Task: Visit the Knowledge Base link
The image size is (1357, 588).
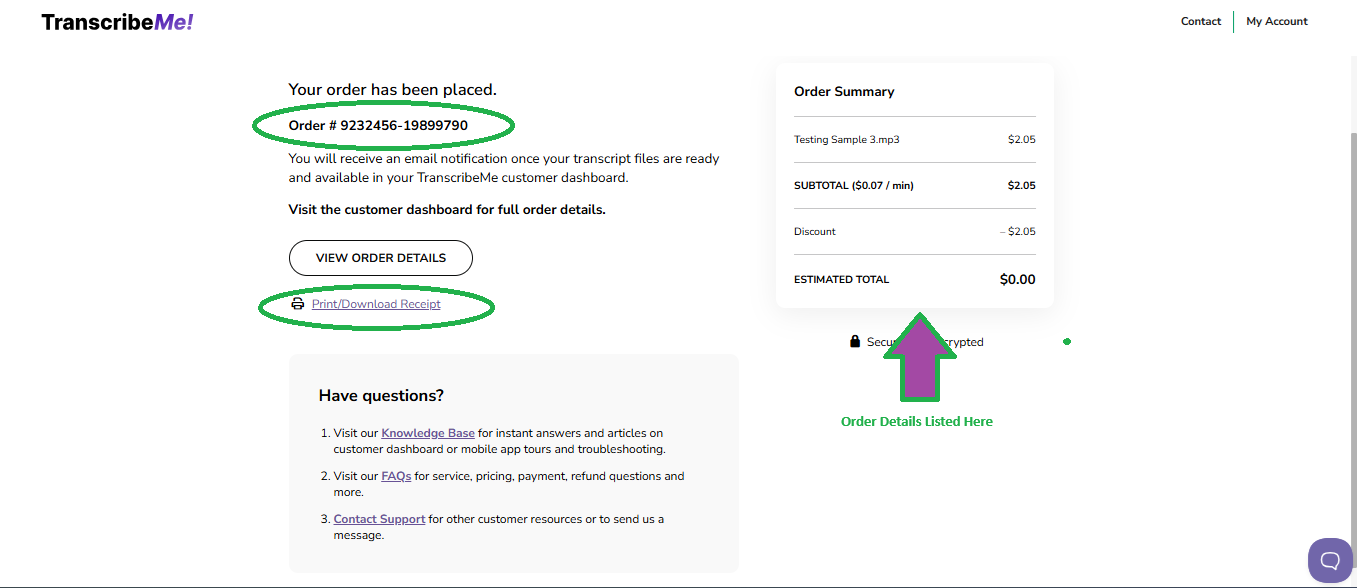Action: [427, 432]
